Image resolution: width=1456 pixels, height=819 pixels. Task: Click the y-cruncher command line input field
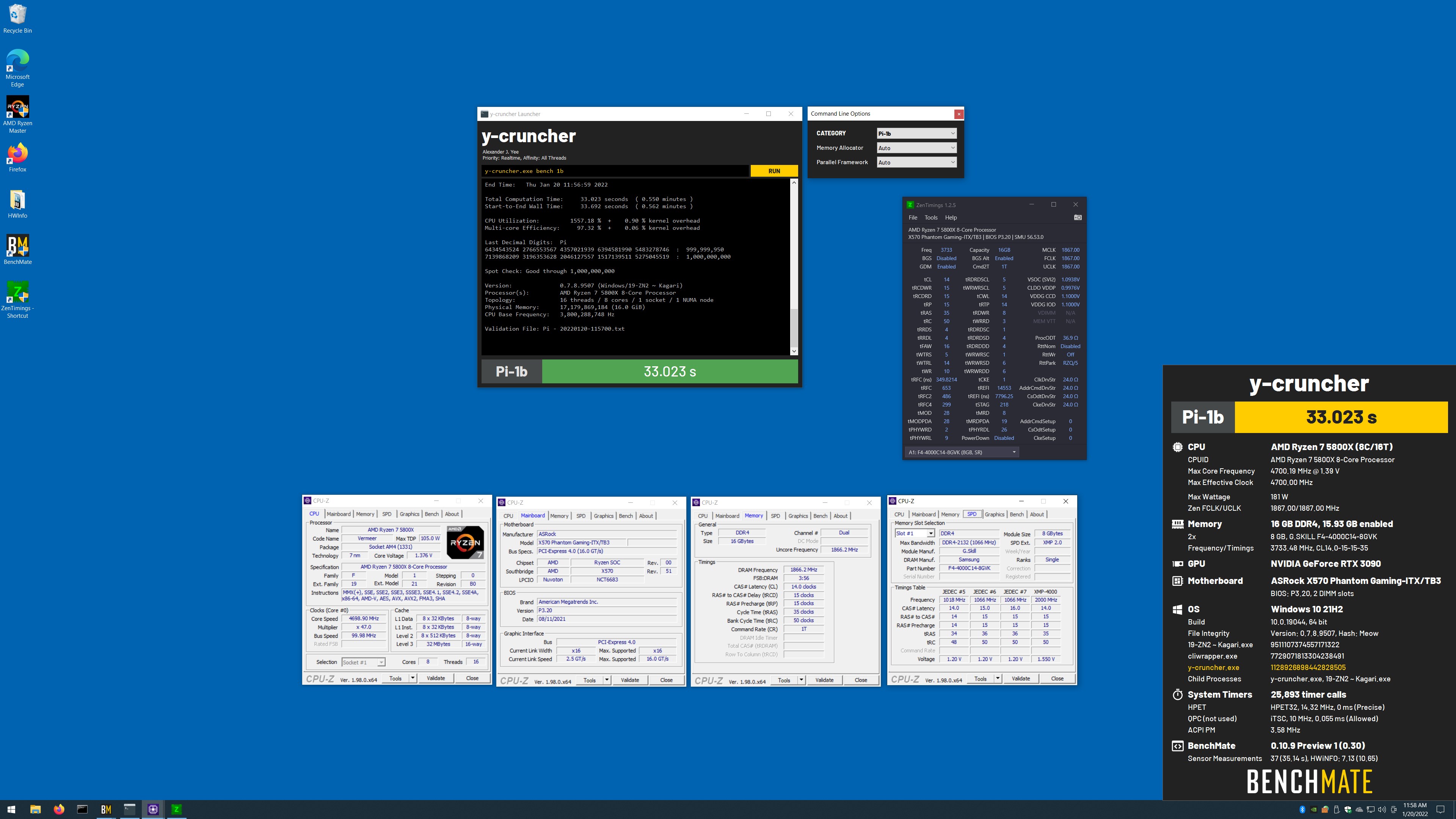(x=615, y=171)
